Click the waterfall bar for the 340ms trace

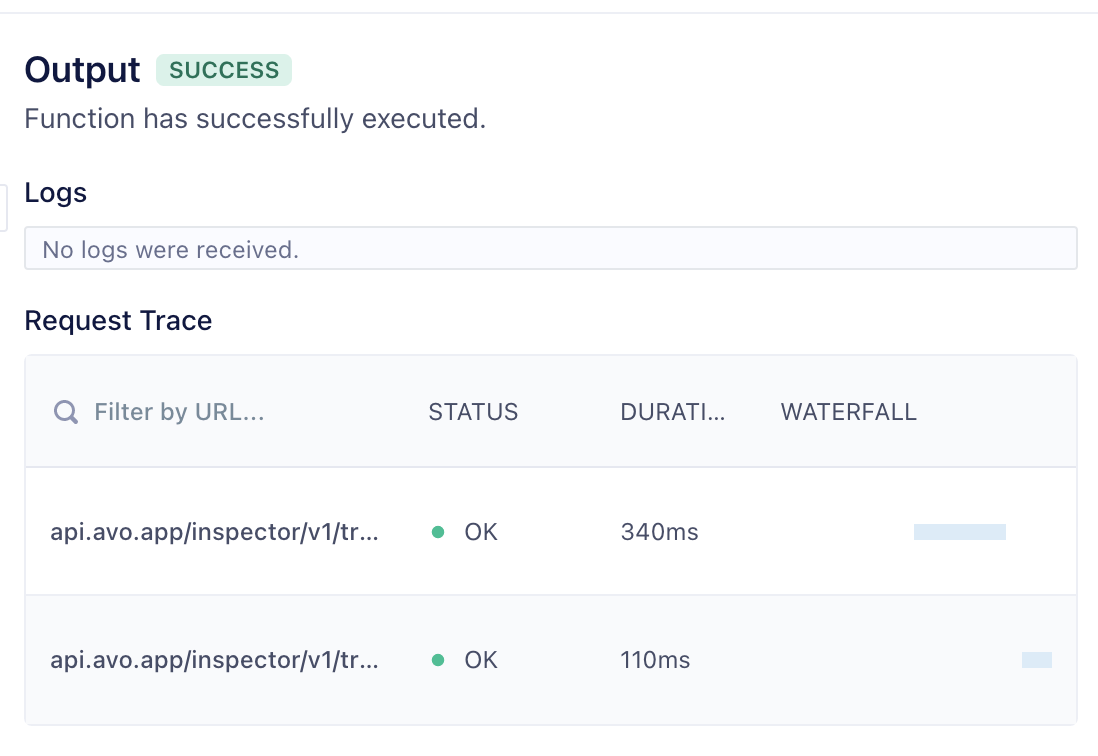[958, 532]
